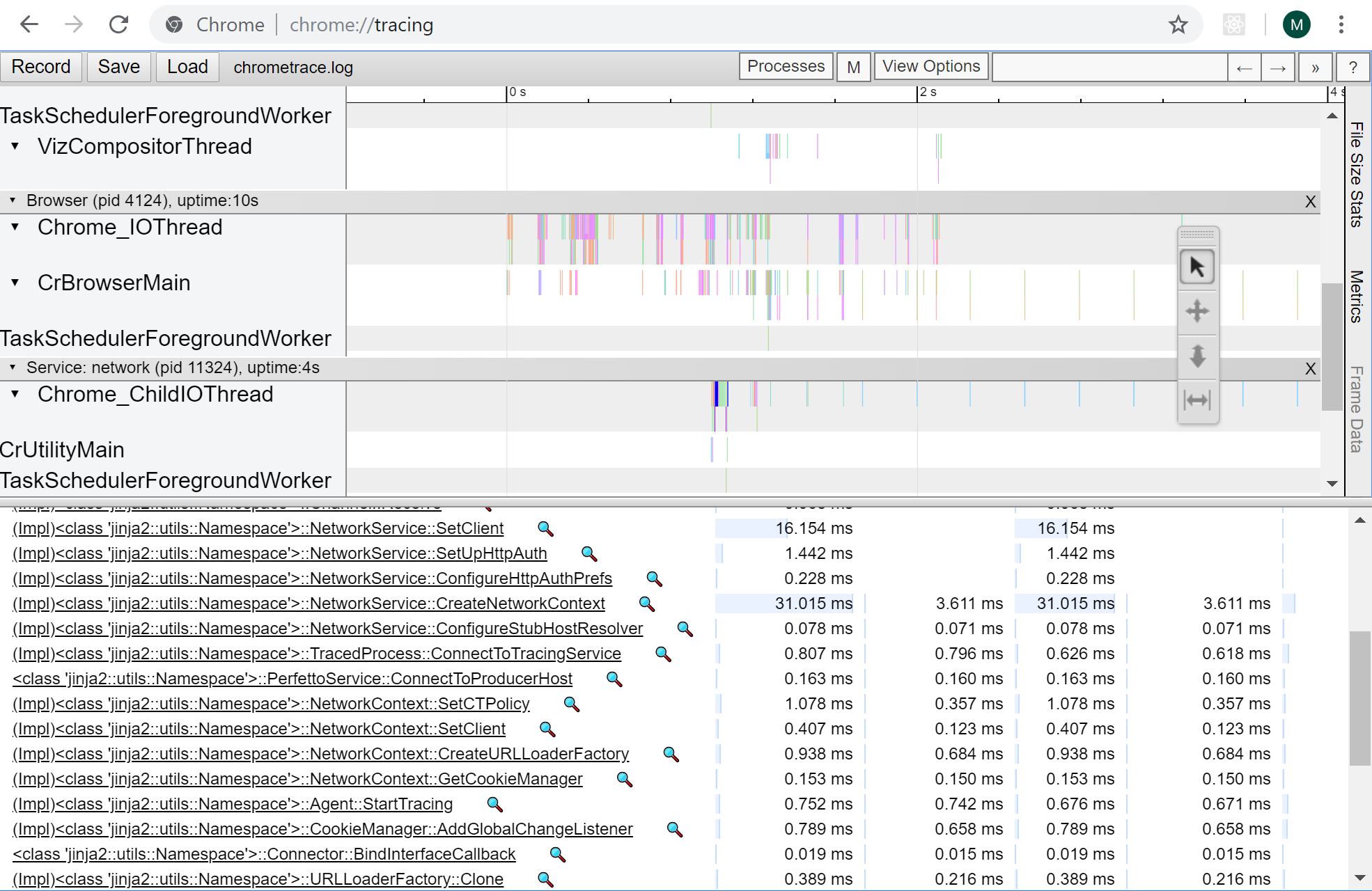Click the 0 s timeline ruler mark
Viewport: 1372px width, 891px height.
[x=517, y=93]
